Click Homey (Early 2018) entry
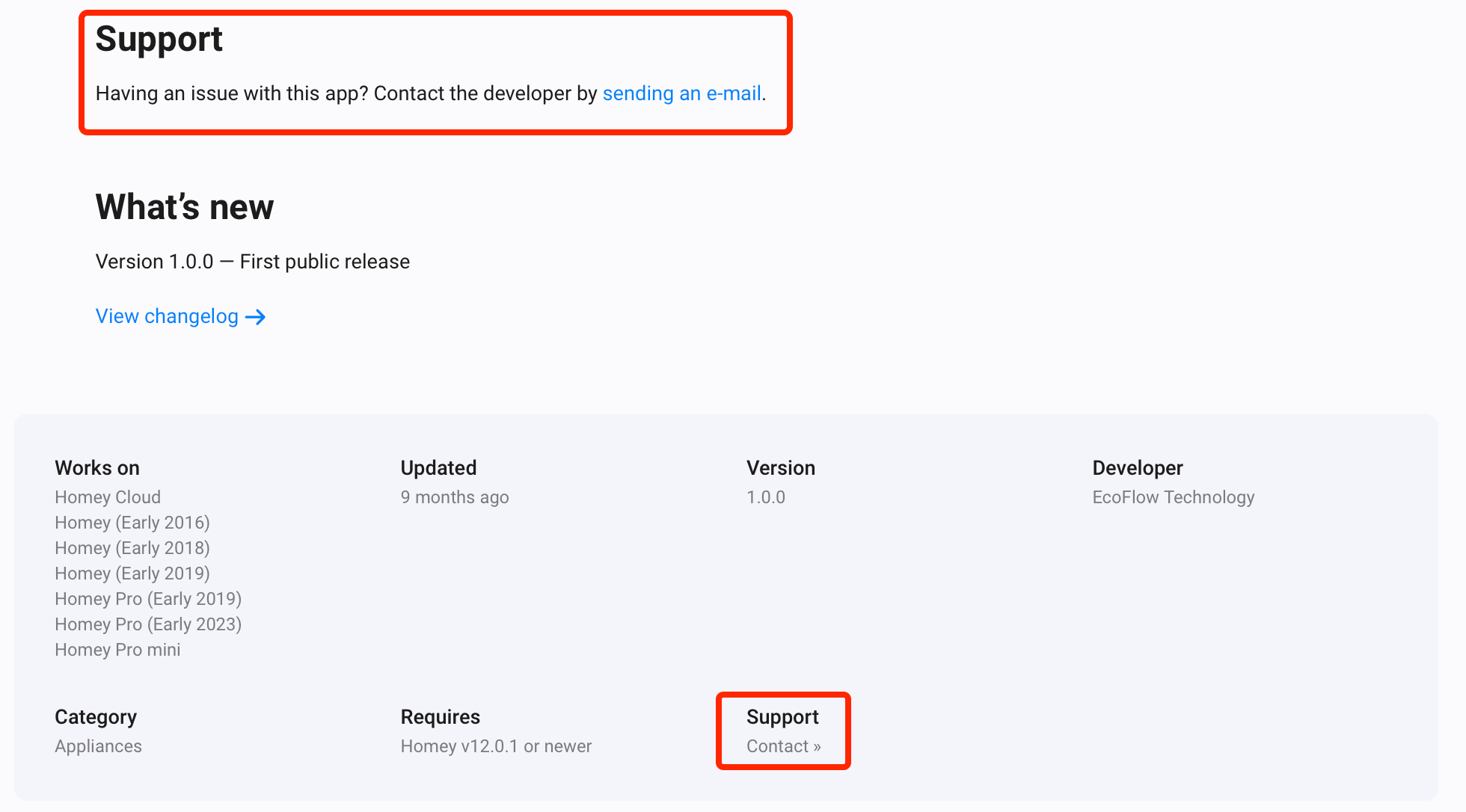Image resolution: width=1466 pixels, height=812 pixels. point(132,548)
